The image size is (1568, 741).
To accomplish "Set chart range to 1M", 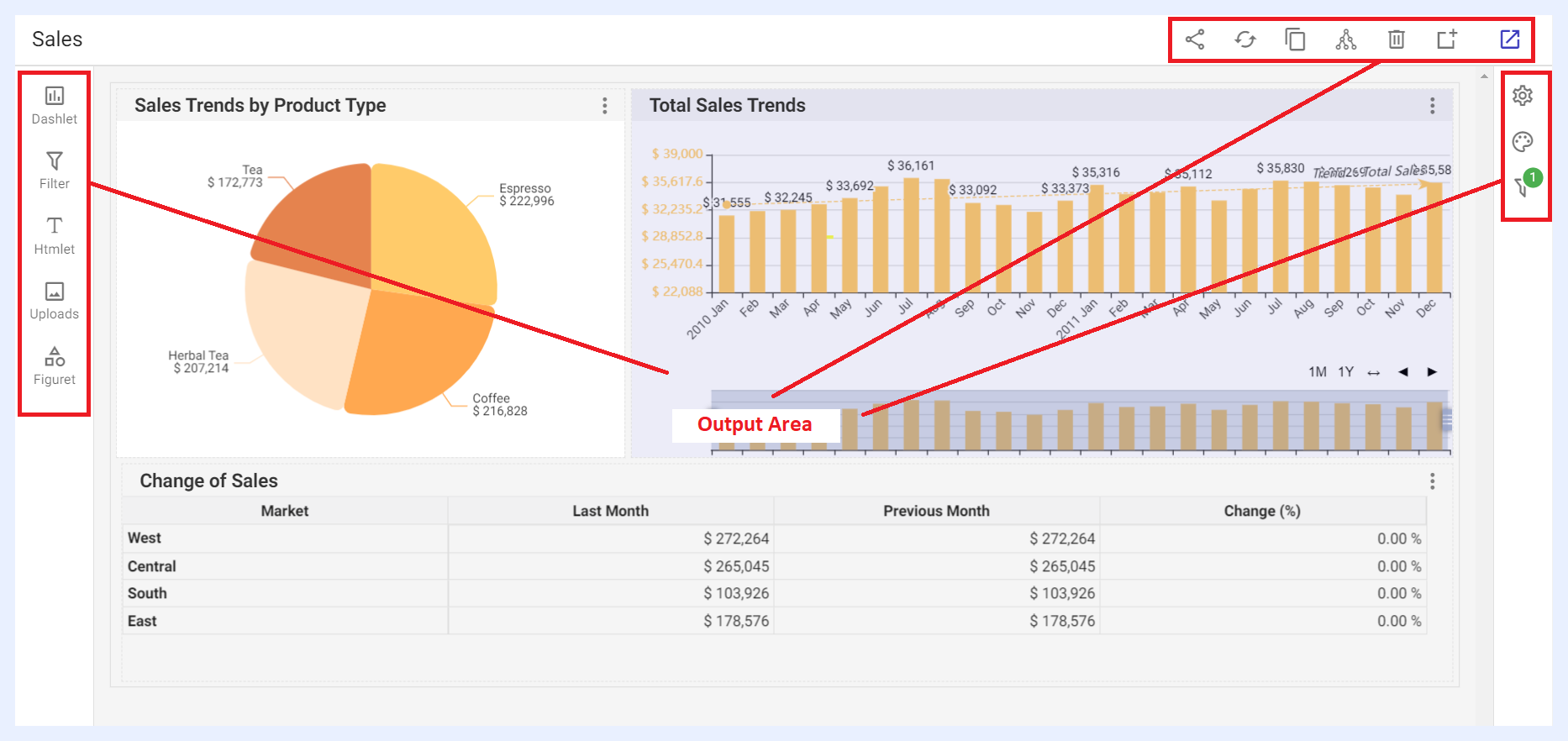I will point(1318,372).
